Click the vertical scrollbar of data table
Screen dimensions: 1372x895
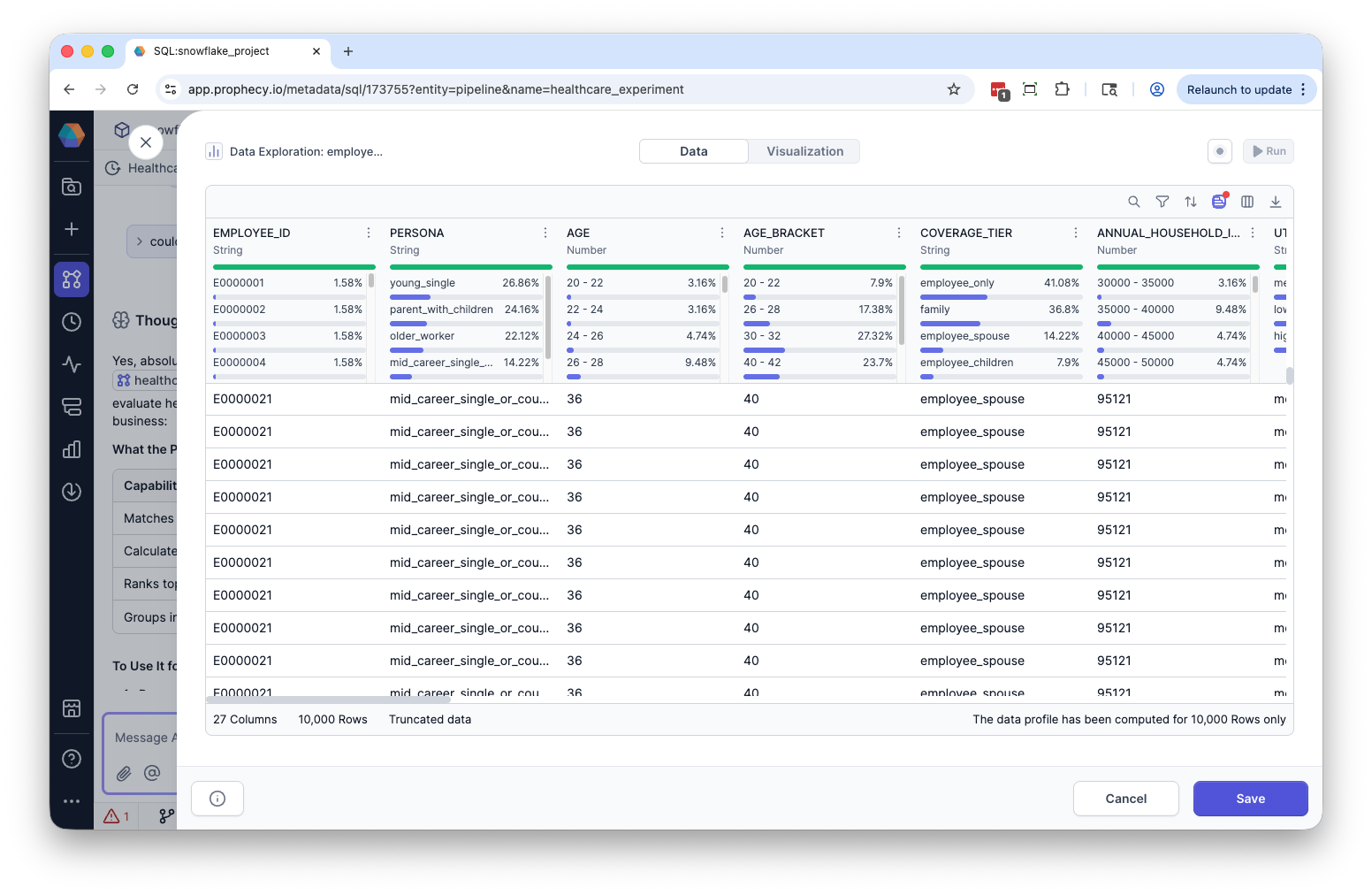1290,376
